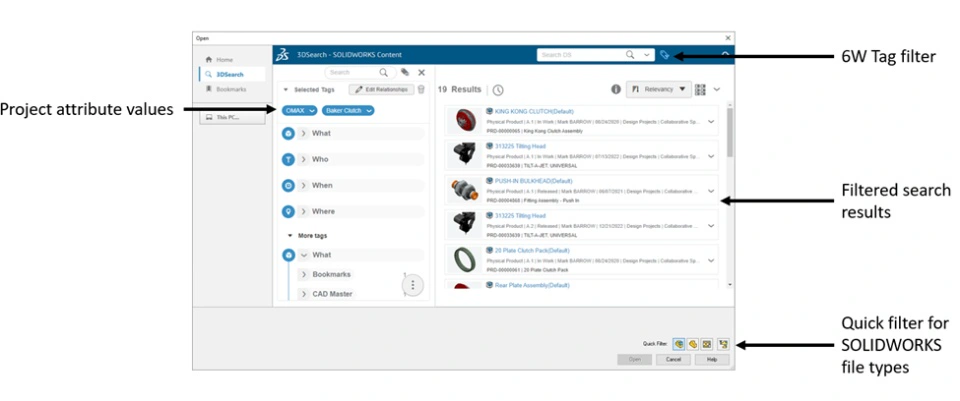
Task: Collapse the Selected Tags section triangle
Action: [285, 89]
